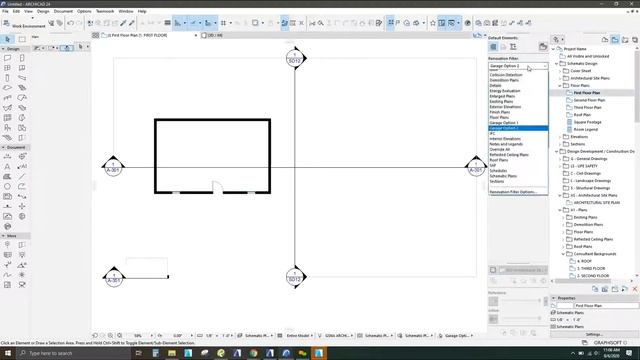The height and width of the screenshot is (360, 640).
Task: Click the Pick Up Parameters eyedropper icon
Action: (x=123, y=23)
